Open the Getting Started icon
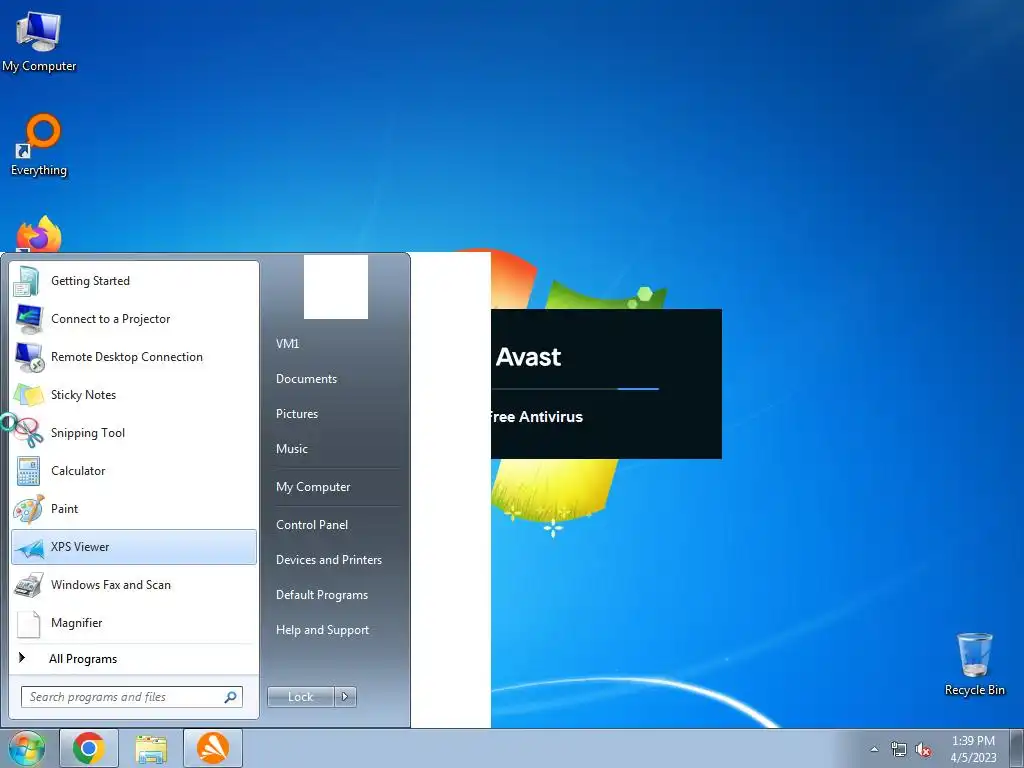The width and height of the screenshot is (1024, 768). point(27,281)
